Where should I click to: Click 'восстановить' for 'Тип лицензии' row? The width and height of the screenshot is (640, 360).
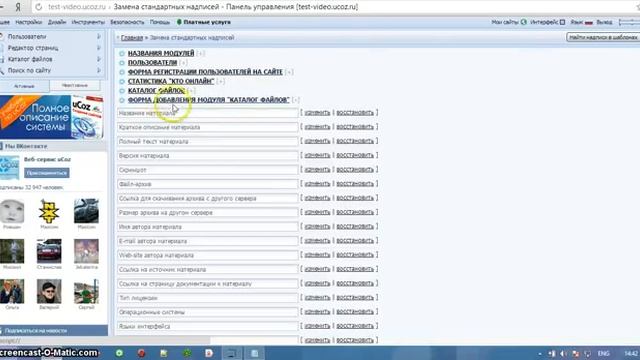coord(355,298)
